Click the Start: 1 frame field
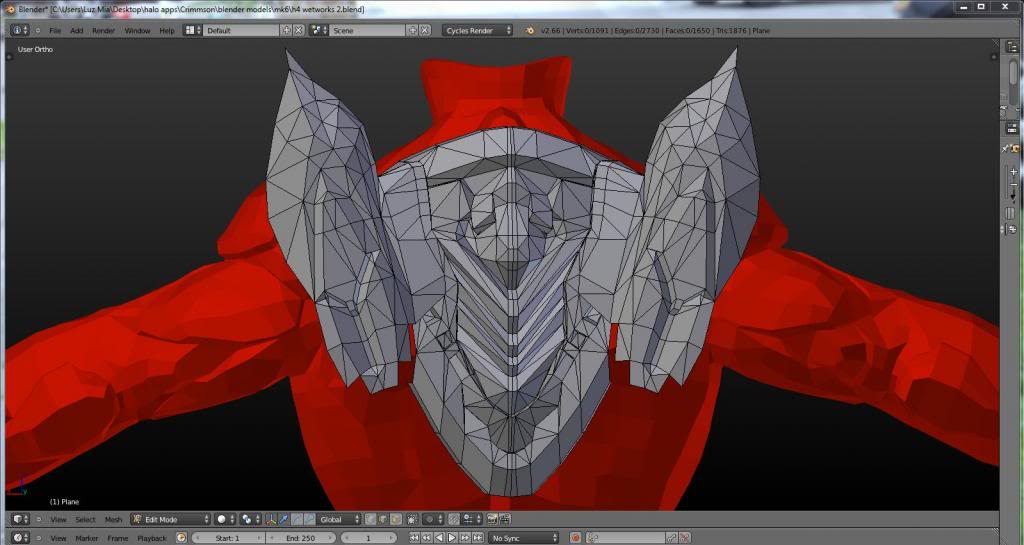 [228, 538]
